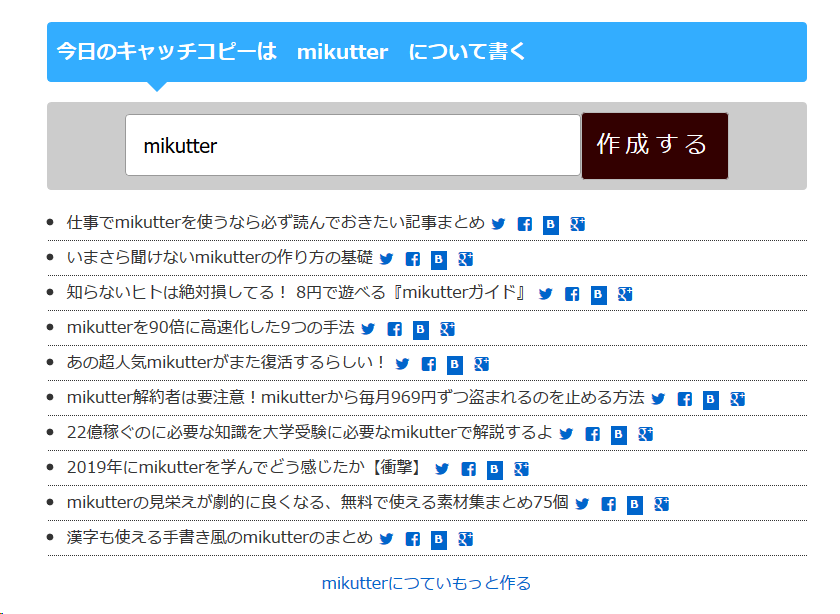Focus the mikutter keyword input field

[352, 146]
